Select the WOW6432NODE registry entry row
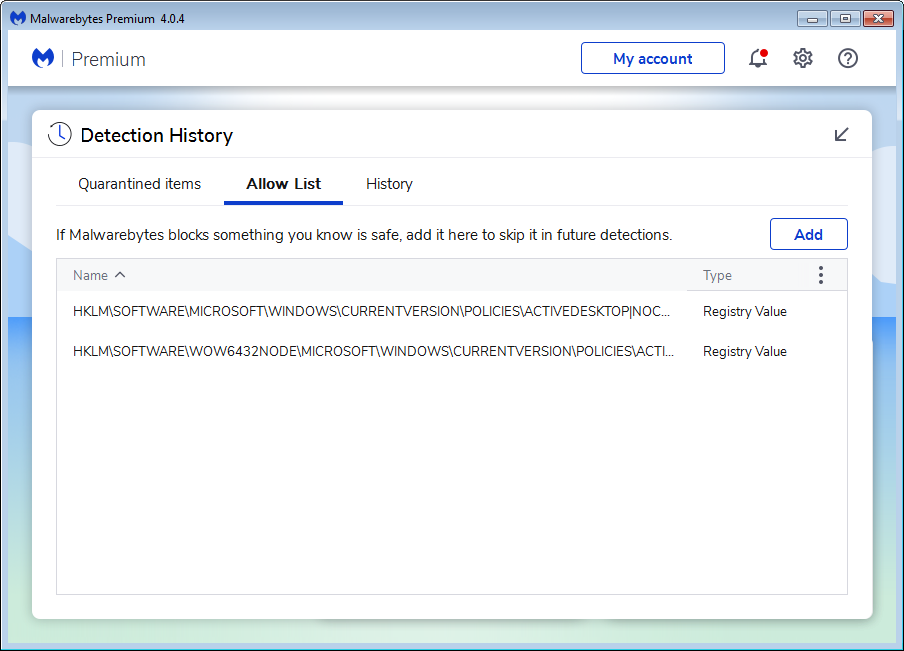The width and height of the screenshot is (904, 651). click(x=372, y=351)
